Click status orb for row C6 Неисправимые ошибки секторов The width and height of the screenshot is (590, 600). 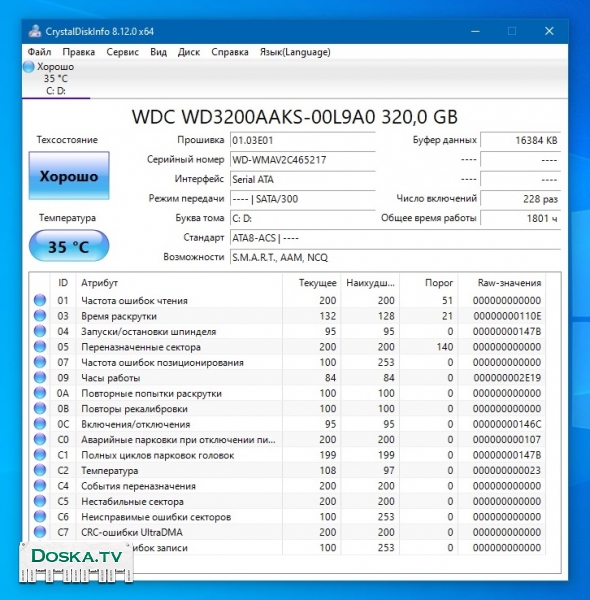40,517
